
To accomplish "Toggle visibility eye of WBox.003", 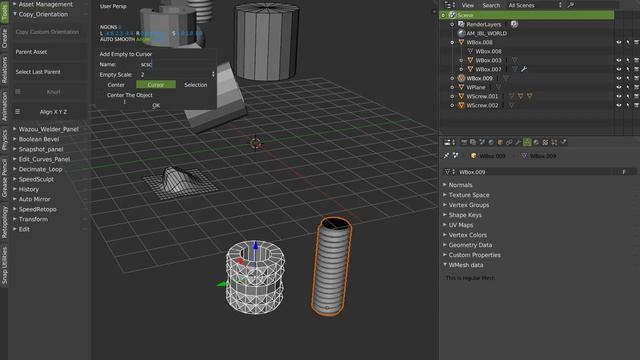I will pyautogui.click(x=619, y=60).
